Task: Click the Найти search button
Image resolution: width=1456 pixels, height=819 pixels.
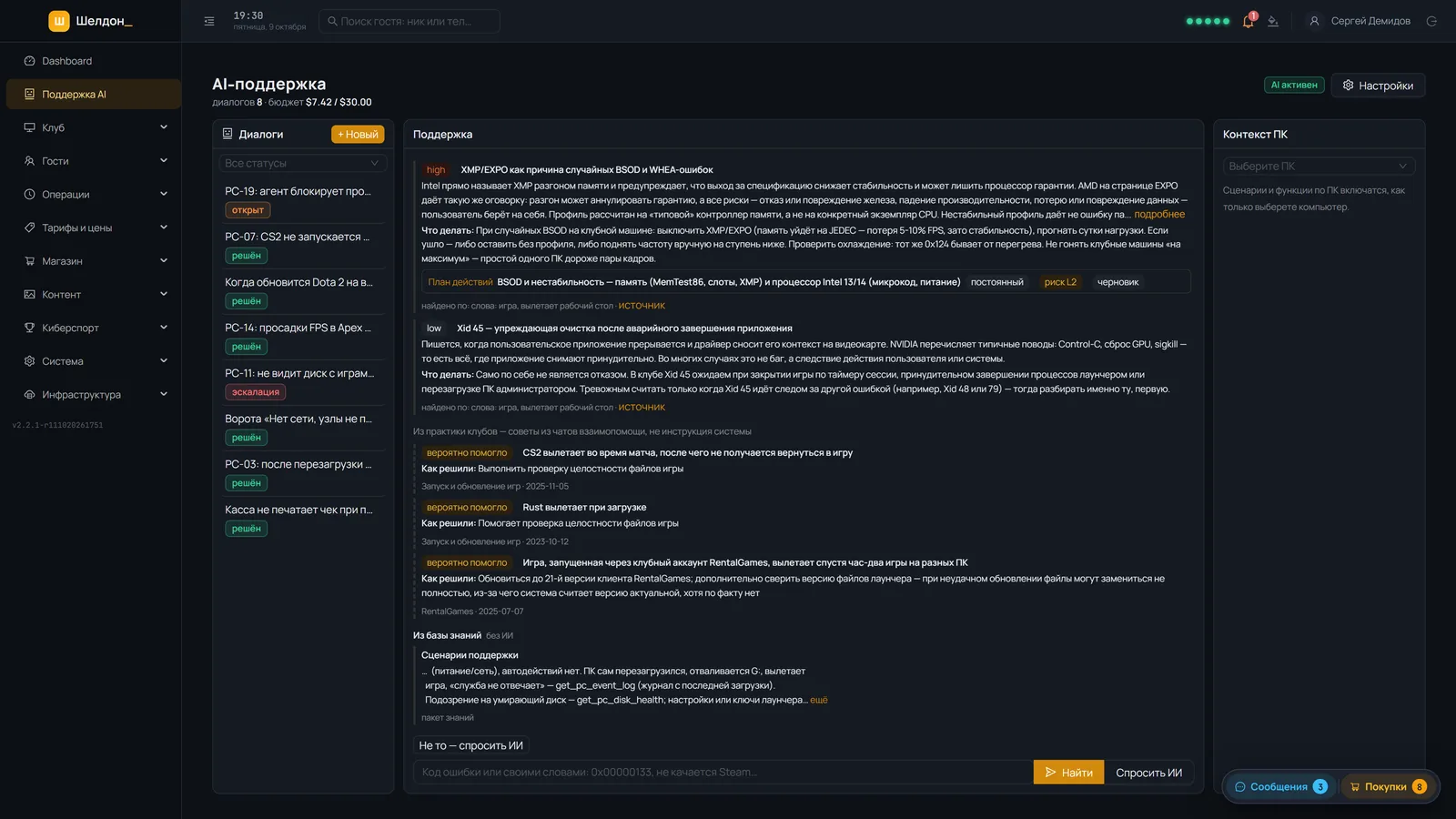Action: pos(1068,773)
